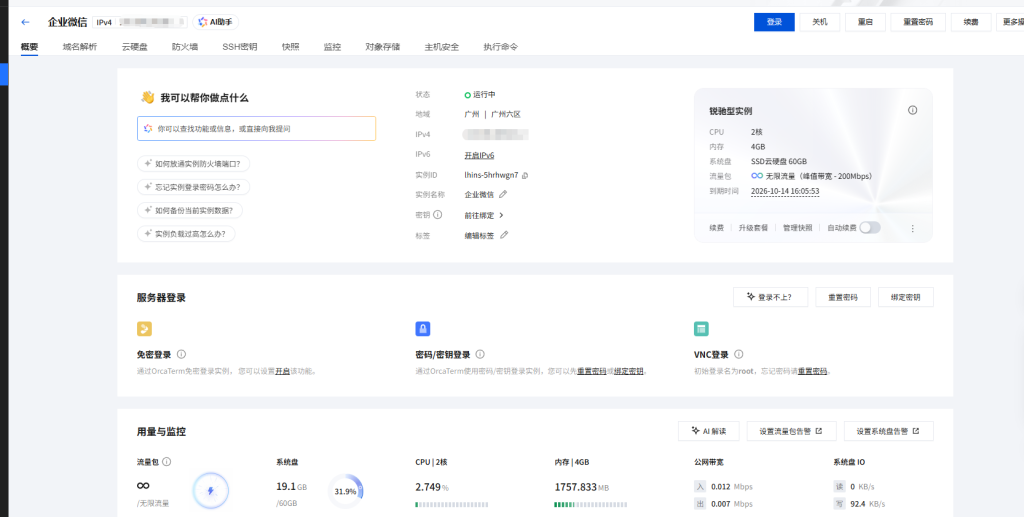This screenshot has height=517, width=1024.
Task: Click the info icon next to VNC登录
Action: pos(739,354)
